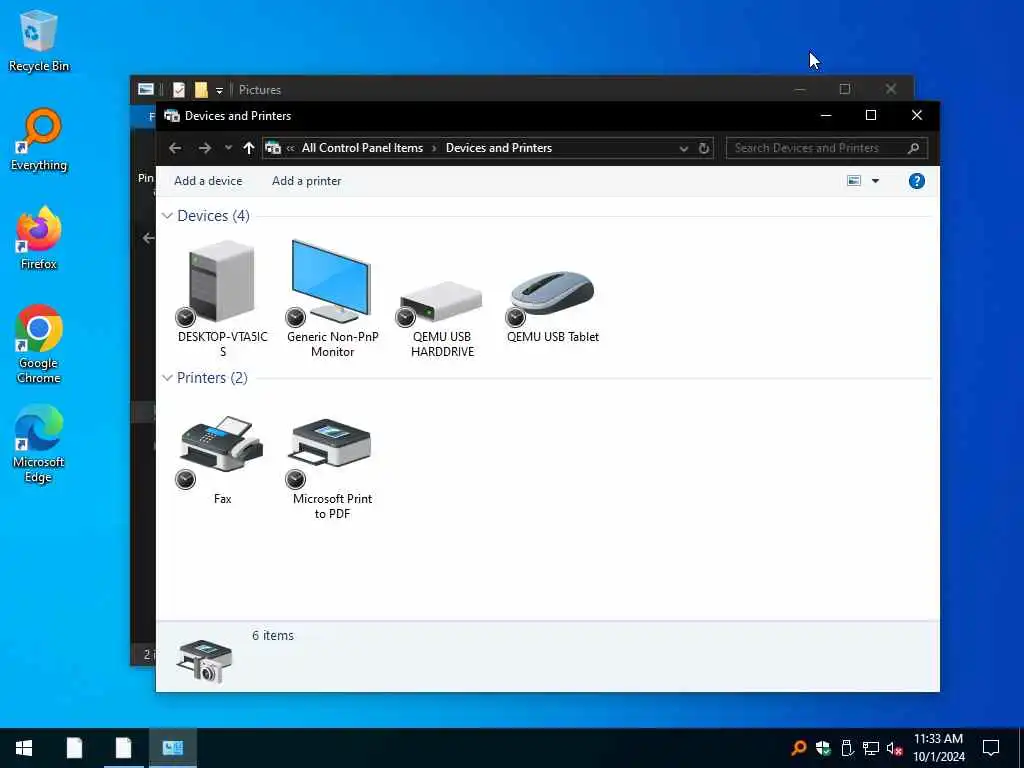Select the Generic Non-PnP Monitor icon
Viewport: 1024px width, 768px height.
332,282
